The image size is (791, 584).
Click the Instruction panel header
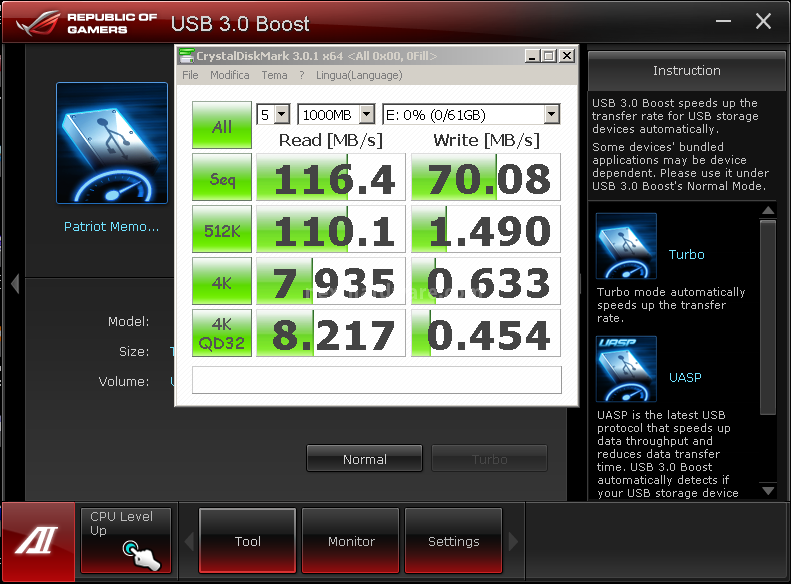(687, 71)
